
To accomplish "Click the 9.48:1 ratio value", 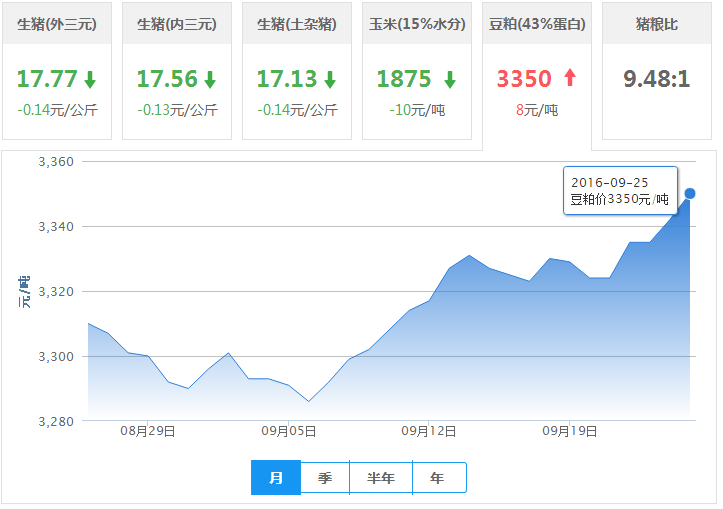I will (657, 79).
